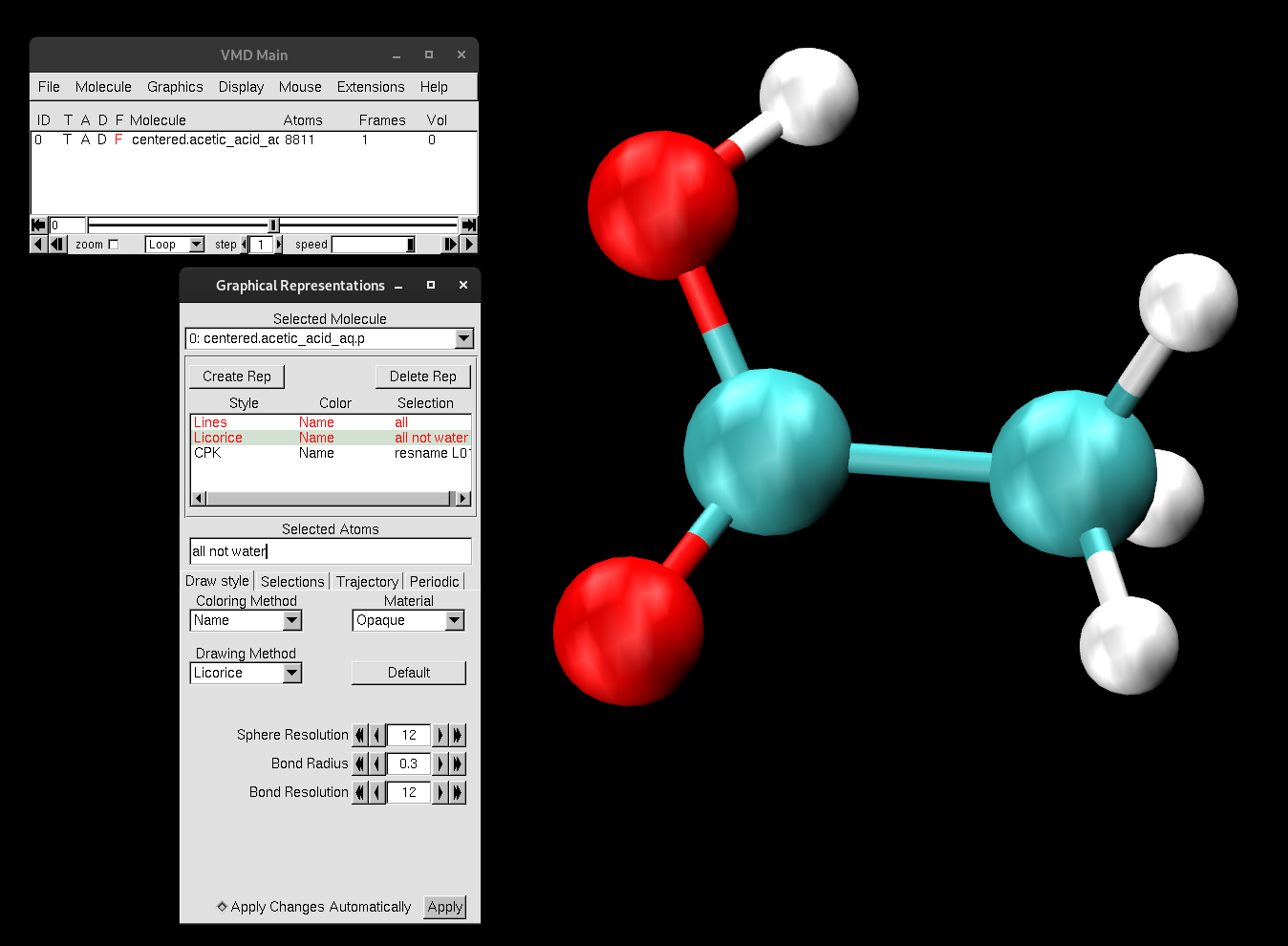Jump to the last trajectory frame
1288x946 pixels.
(x=469, y=225)
